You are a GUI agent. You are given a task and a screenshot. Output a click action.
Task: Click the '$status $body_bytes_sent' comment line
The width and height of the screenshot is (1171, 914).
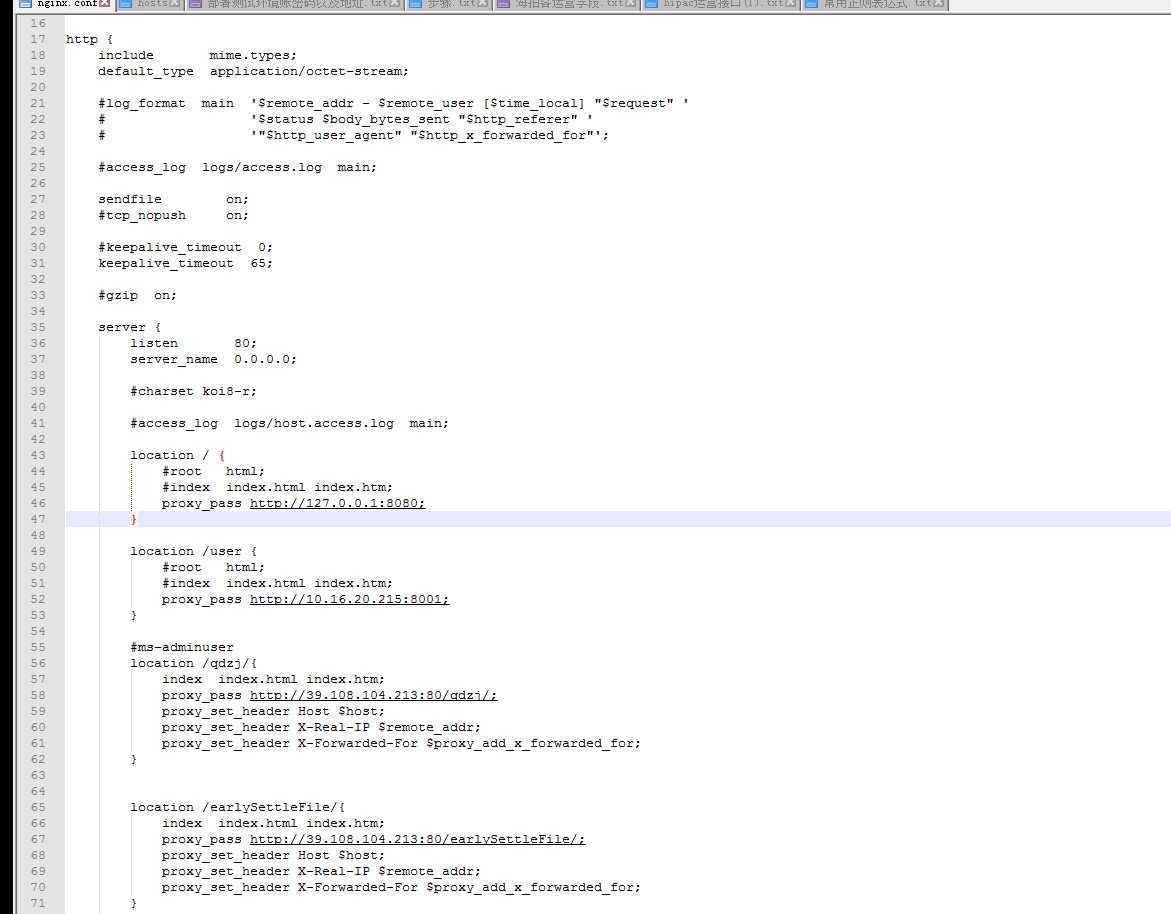click(x=345, y=119)
